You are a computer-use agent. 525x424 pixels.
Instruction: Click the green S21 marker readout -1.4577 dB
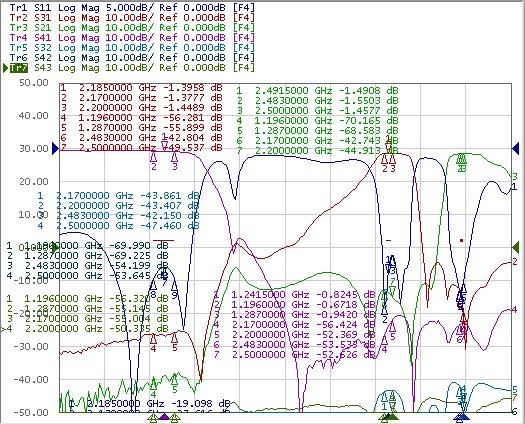pos(369,111)
